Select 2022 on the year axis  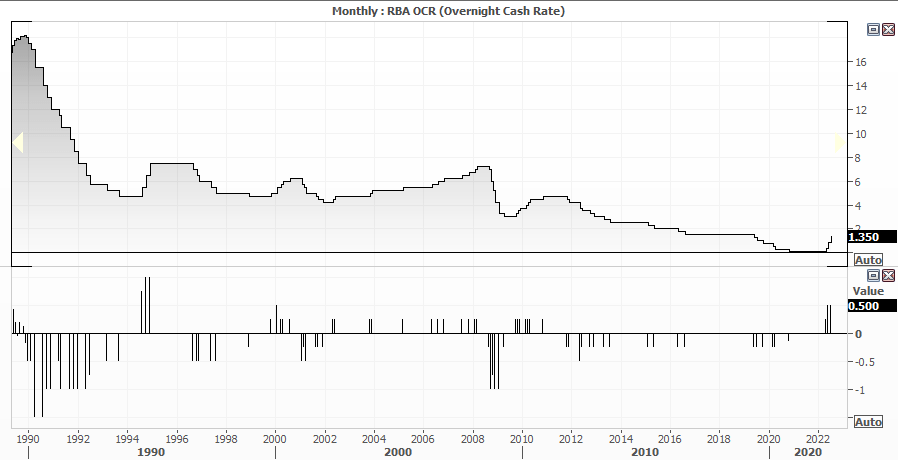(818, 439)
